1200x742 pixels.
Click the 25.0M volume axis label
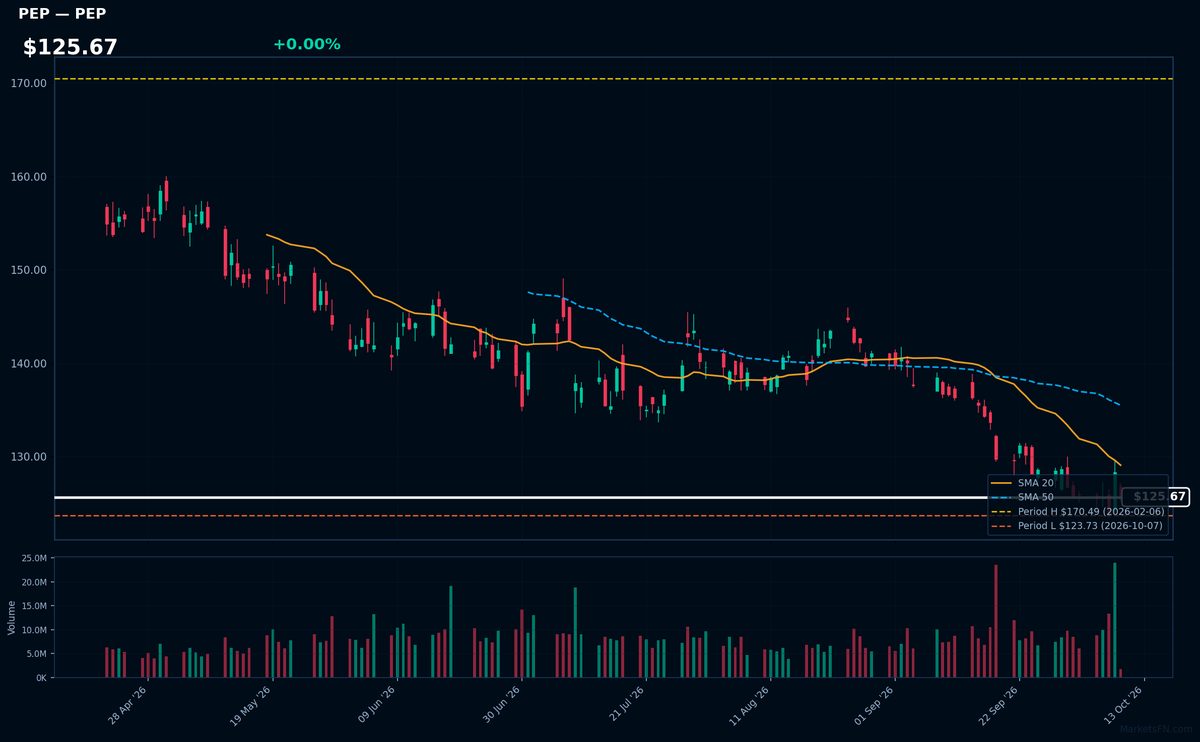(33, 558)
